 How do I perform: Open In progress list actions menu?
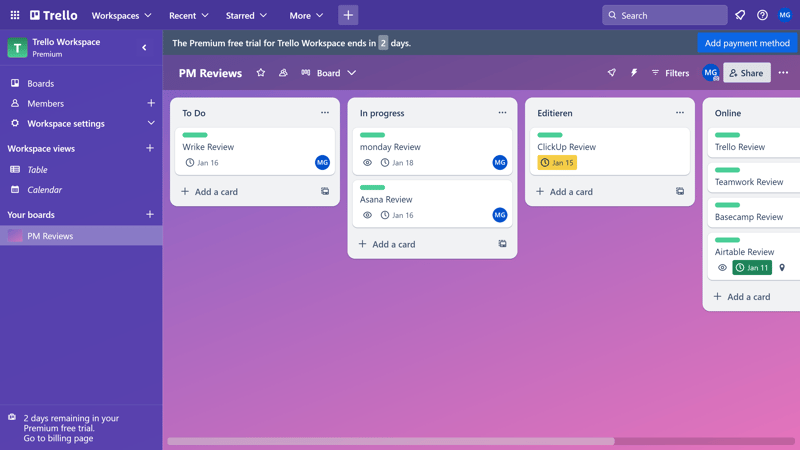pyautogui.click(x=503, y=113)
